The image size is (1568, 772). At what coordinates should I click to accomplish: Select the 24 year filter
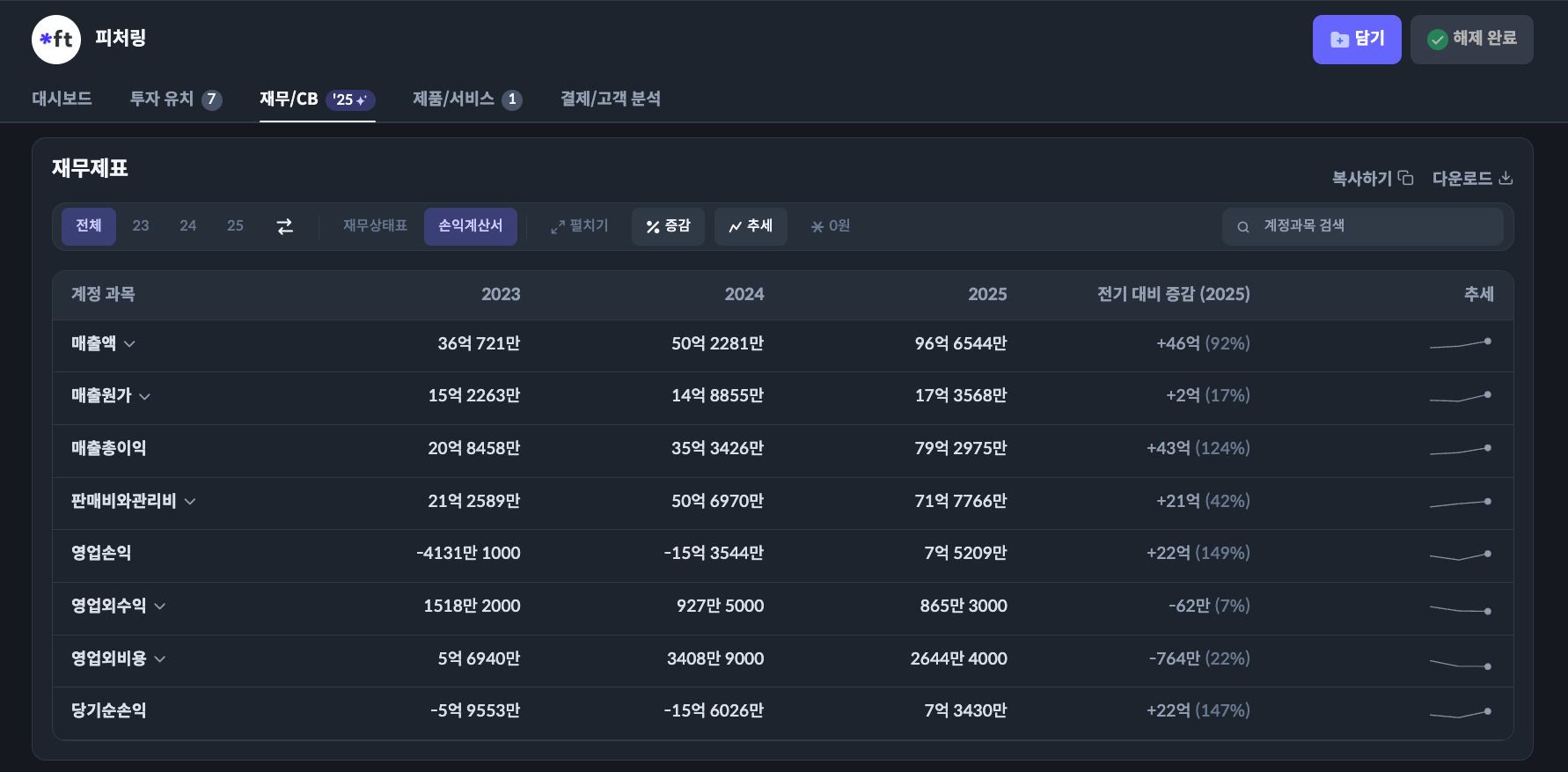[x=187, y=226]
